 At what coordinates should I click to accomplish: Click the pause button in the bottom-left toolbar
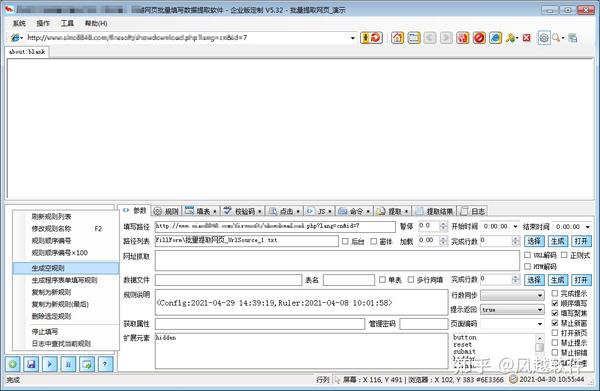[68, 364]
